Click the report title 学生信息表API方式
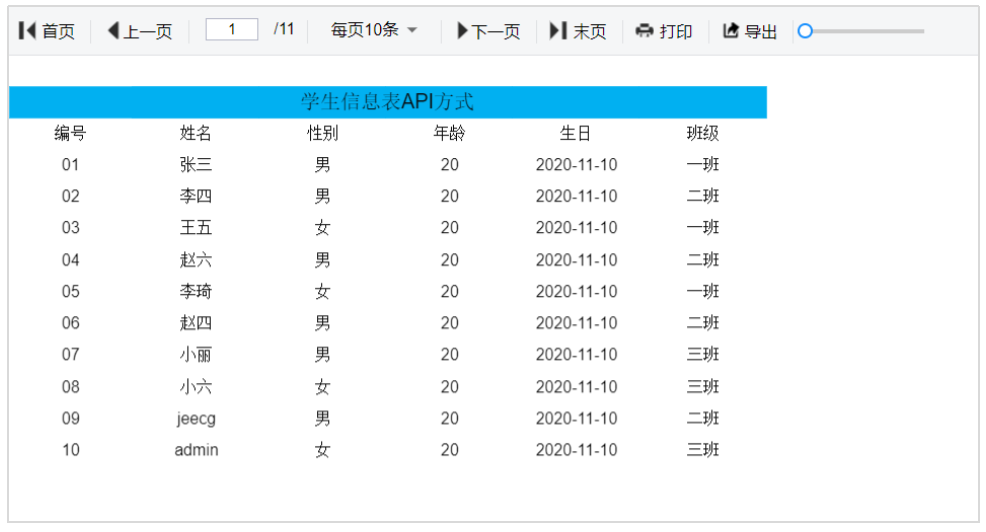 tap(387, 101)
